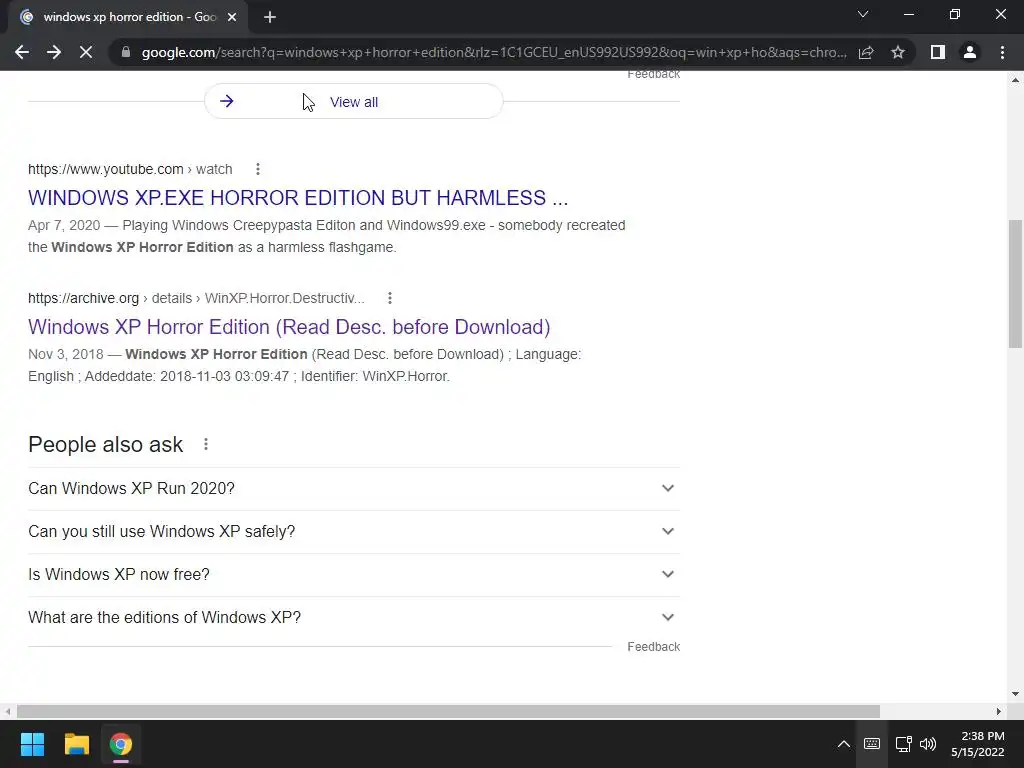Open People also ask options menu
The image size is (1024, 768).
click(x=206, y=444)
